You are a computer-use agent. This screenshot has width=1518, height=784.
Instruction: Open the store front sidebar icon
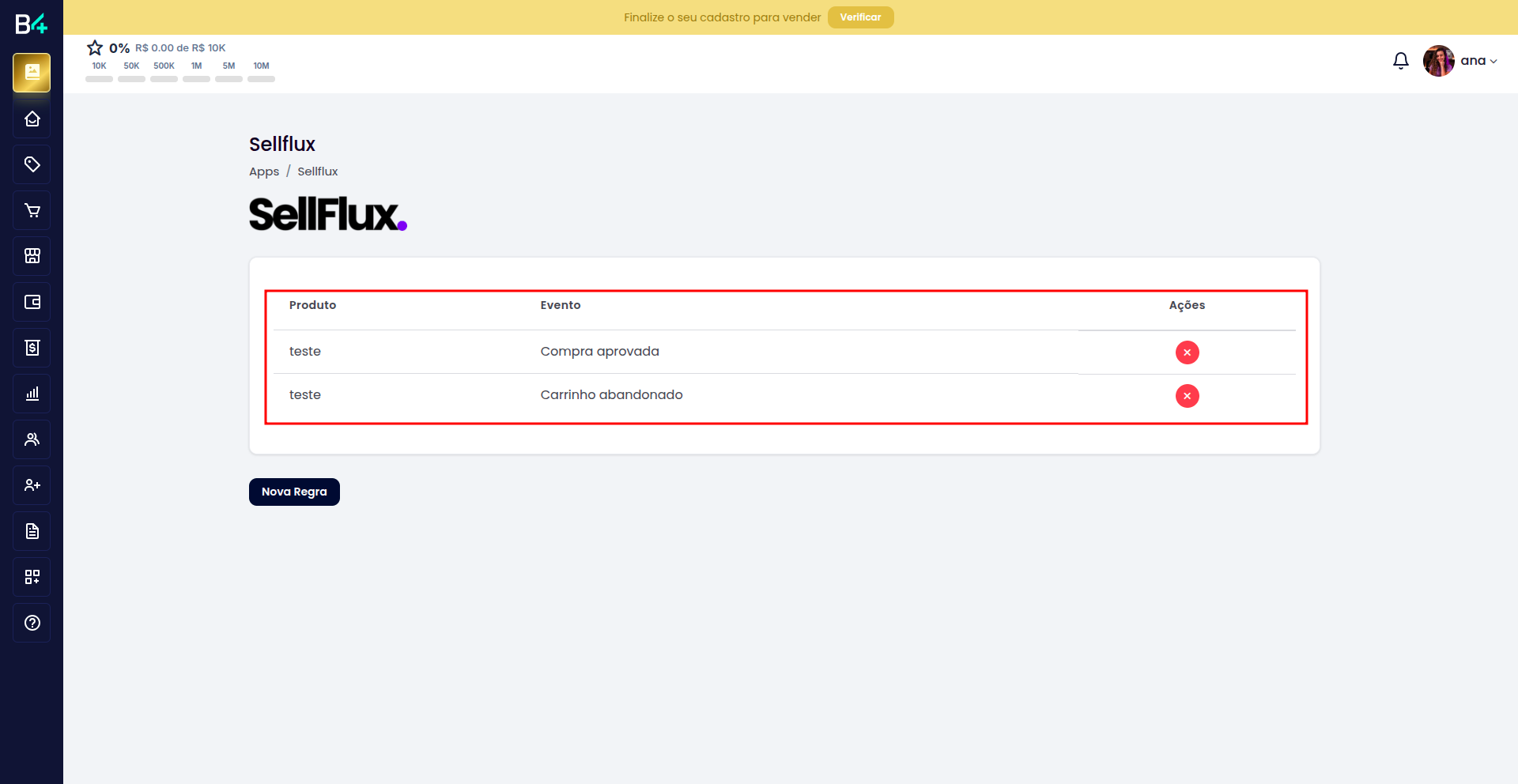(x=32, y=256)
